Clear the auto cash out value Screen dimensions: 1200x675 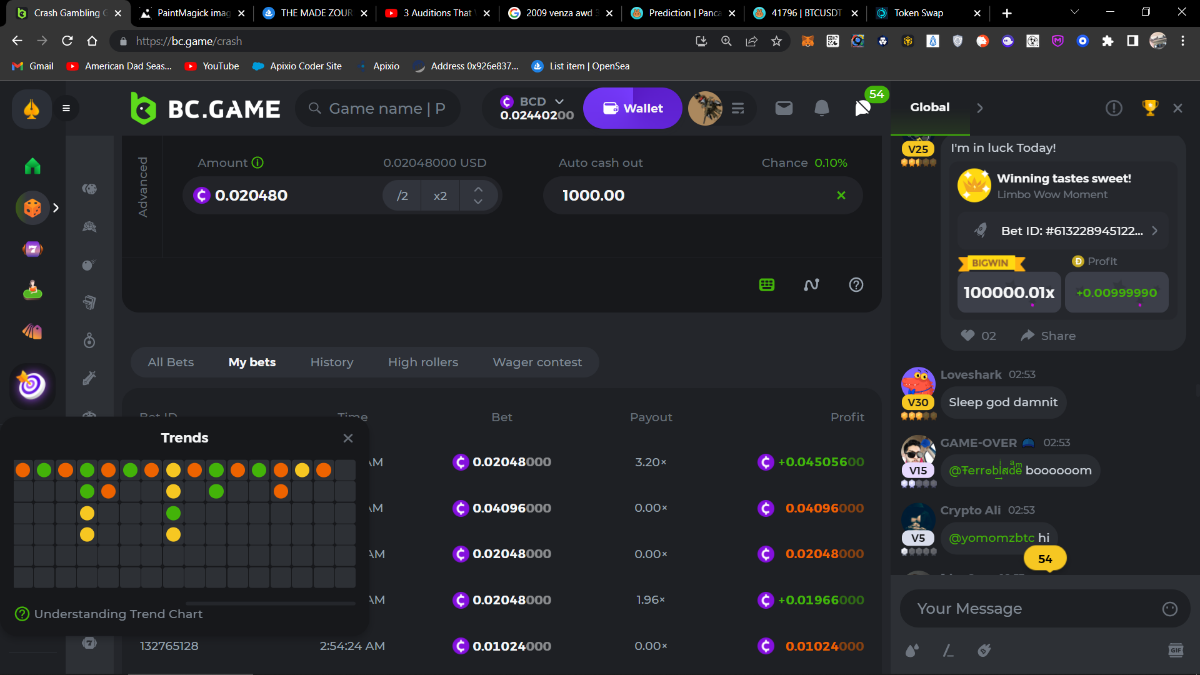tap(841, 195)
